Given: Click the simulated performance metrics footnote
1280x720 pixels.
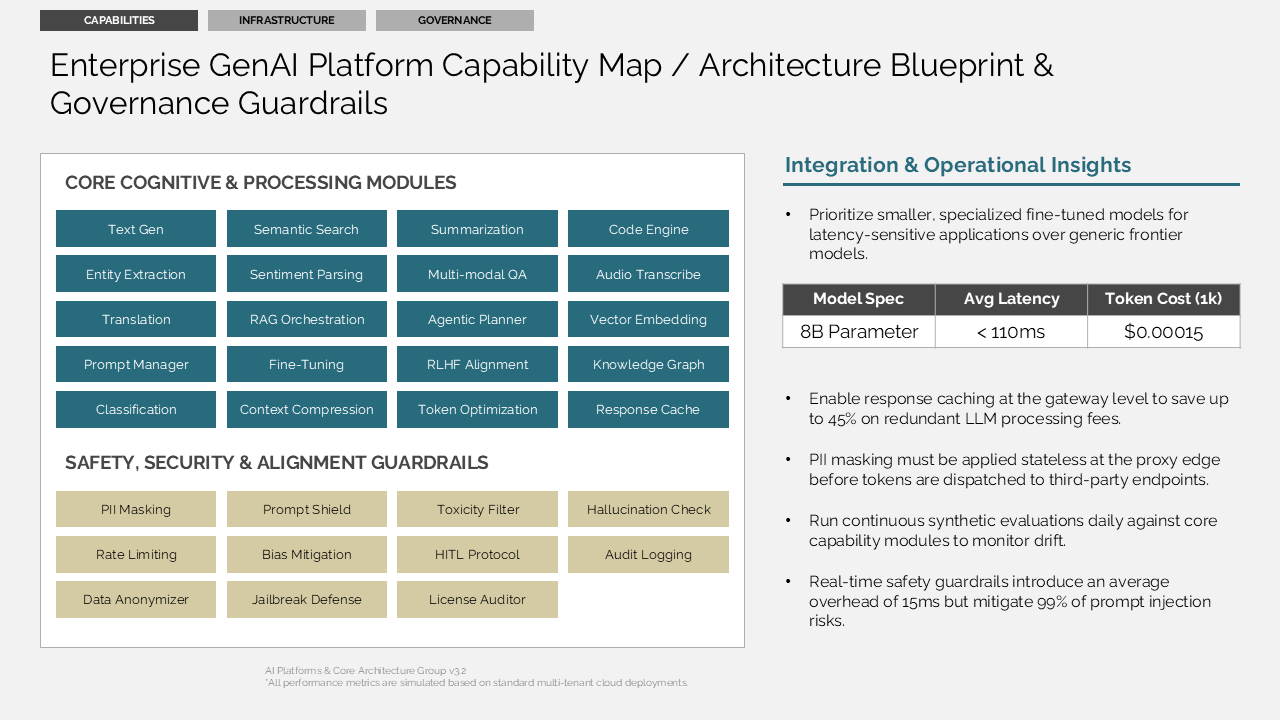Looking at the screenshot, I should pyautogui.click(x=476, y=683).
